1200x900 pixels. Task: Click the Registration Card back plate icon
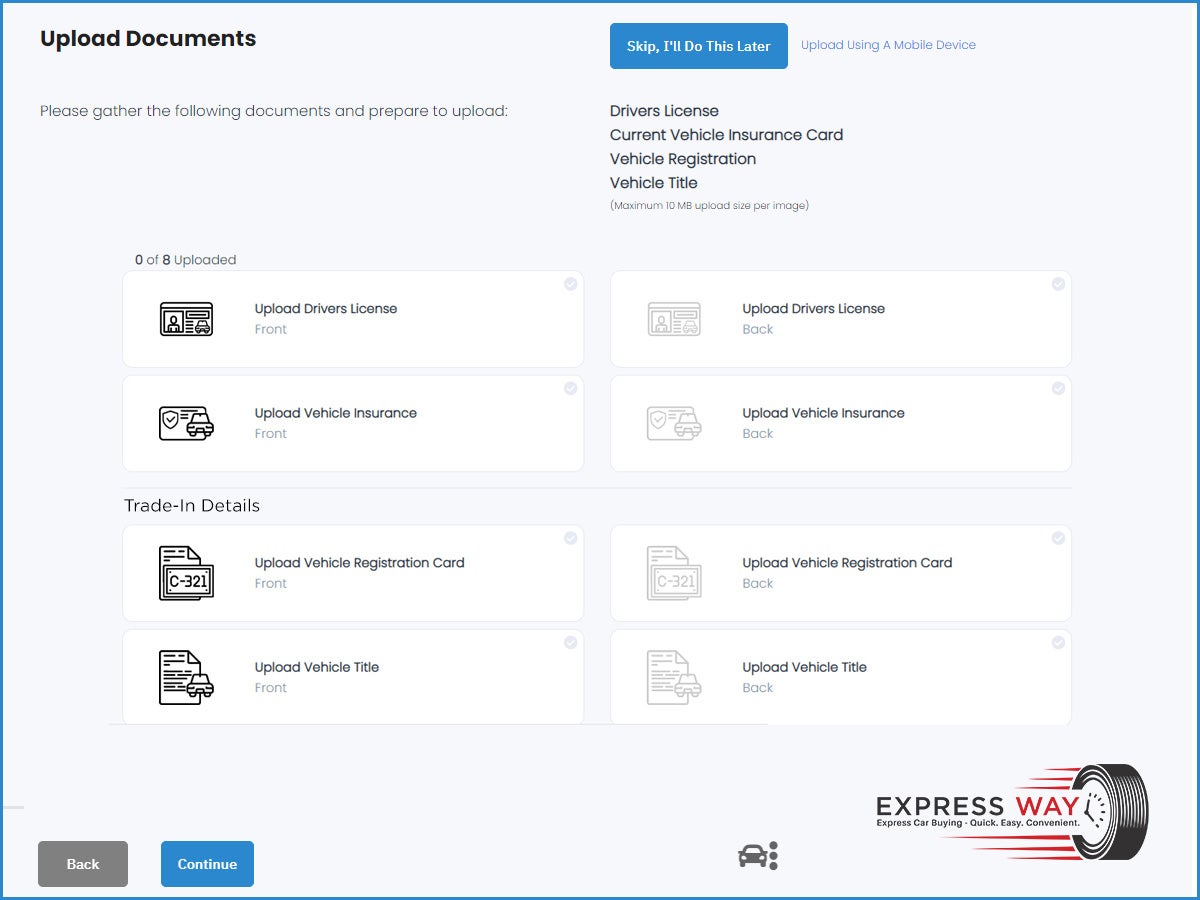674,573
